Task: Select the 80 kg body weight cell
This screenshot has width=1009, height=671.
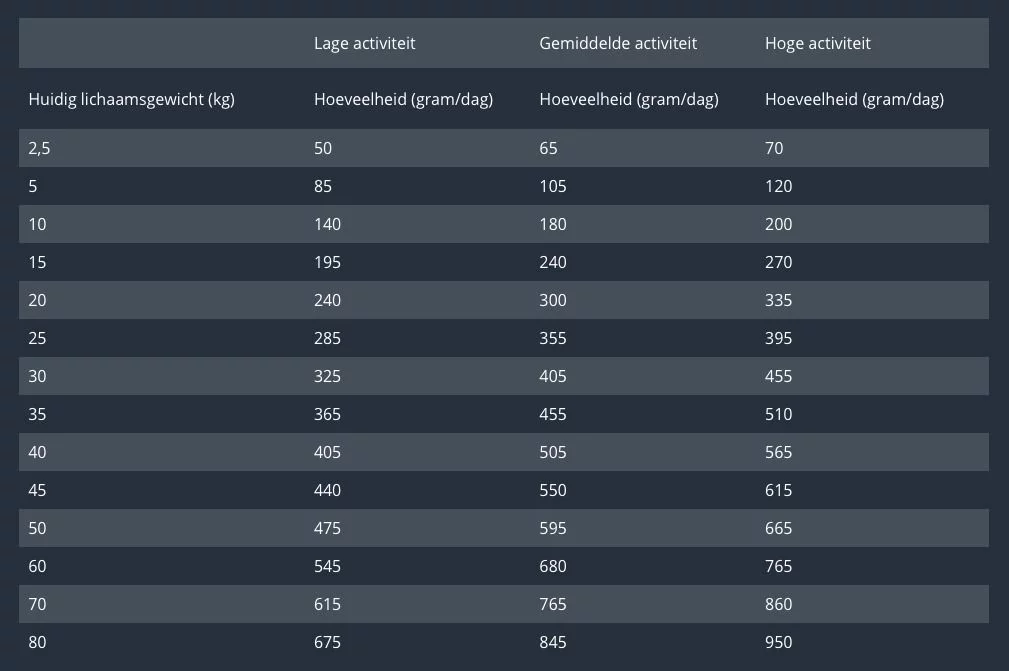Action: 37,642
